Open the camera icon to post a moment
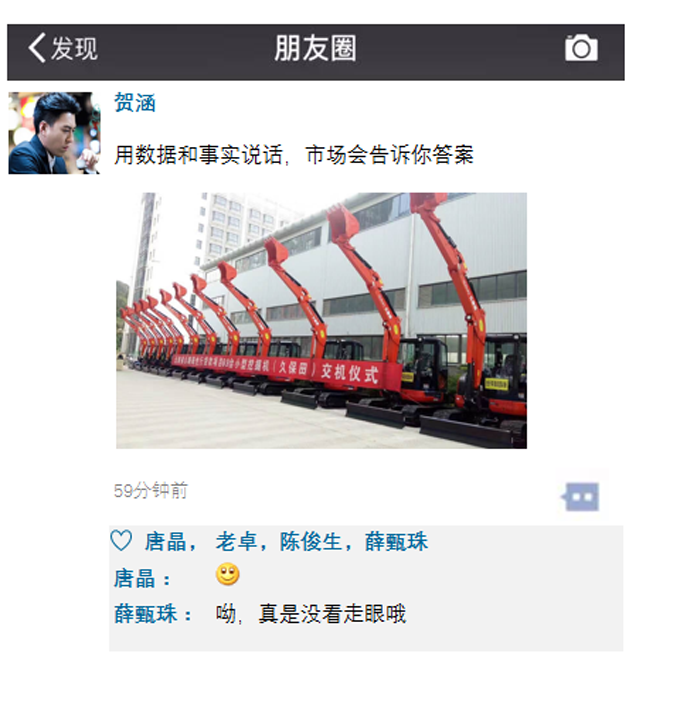The image size is (680, 718). pos(581,48)
